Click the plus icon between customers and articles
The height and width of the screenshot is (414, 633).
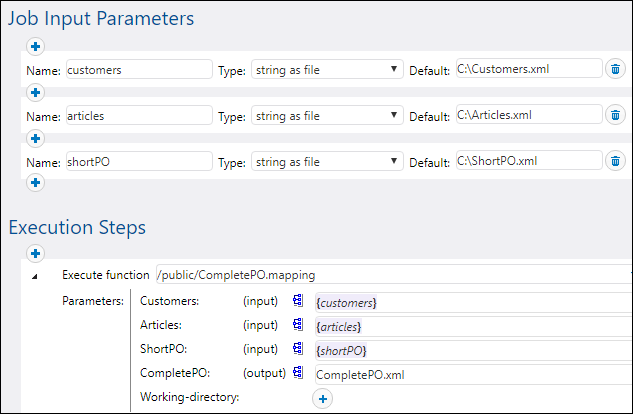pos(35,92)
